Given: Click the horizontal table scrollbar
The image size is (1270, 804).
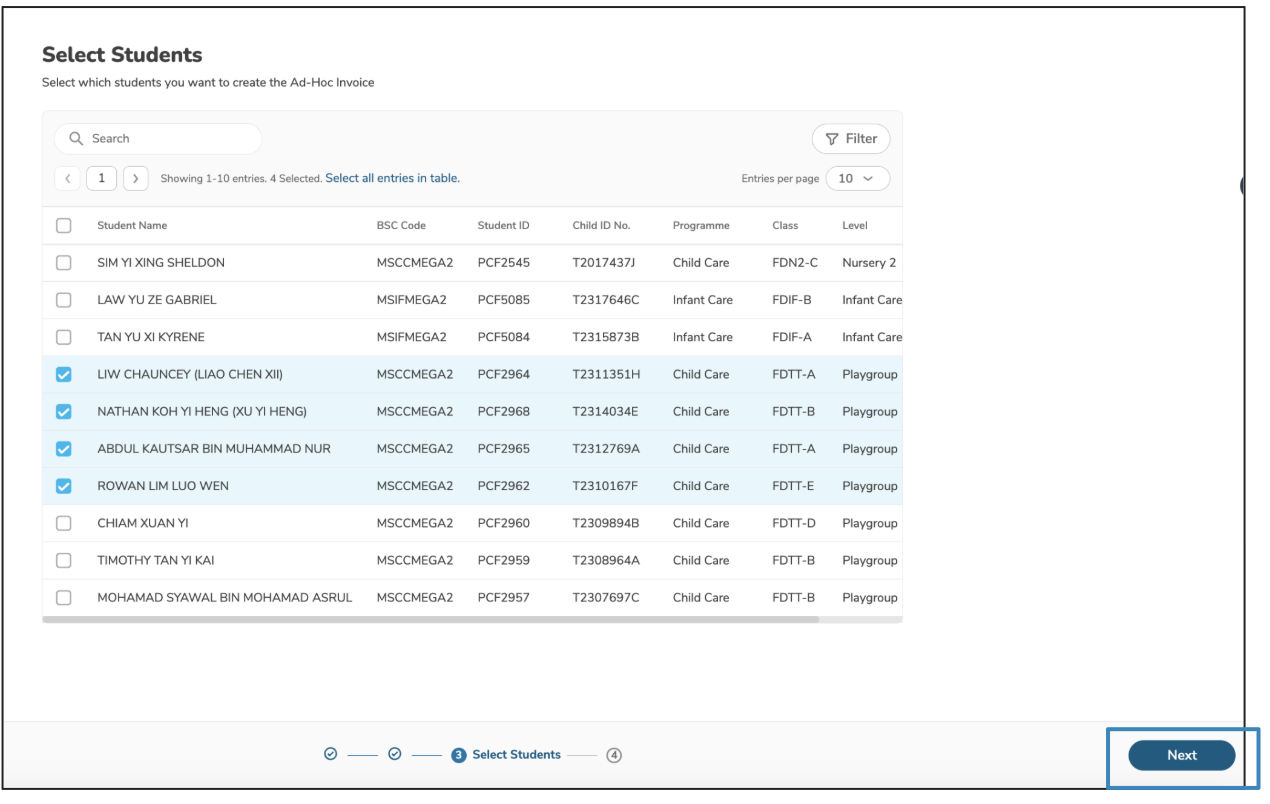Looking at the screenshot, I should 430,620.
